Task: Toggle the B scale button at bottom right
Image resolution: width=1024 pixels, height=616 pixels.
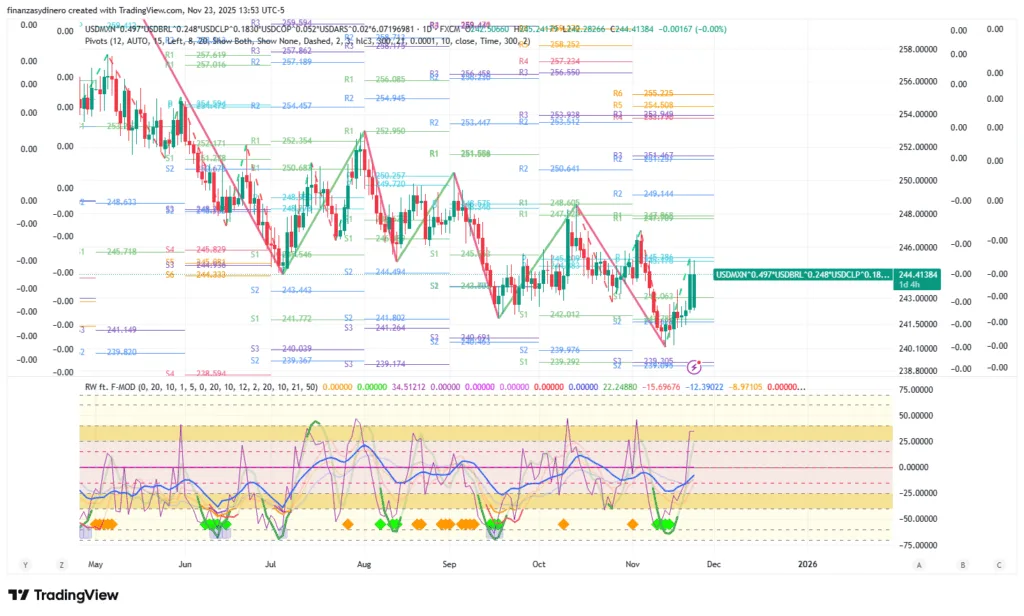Action: (x=962, y=564)
